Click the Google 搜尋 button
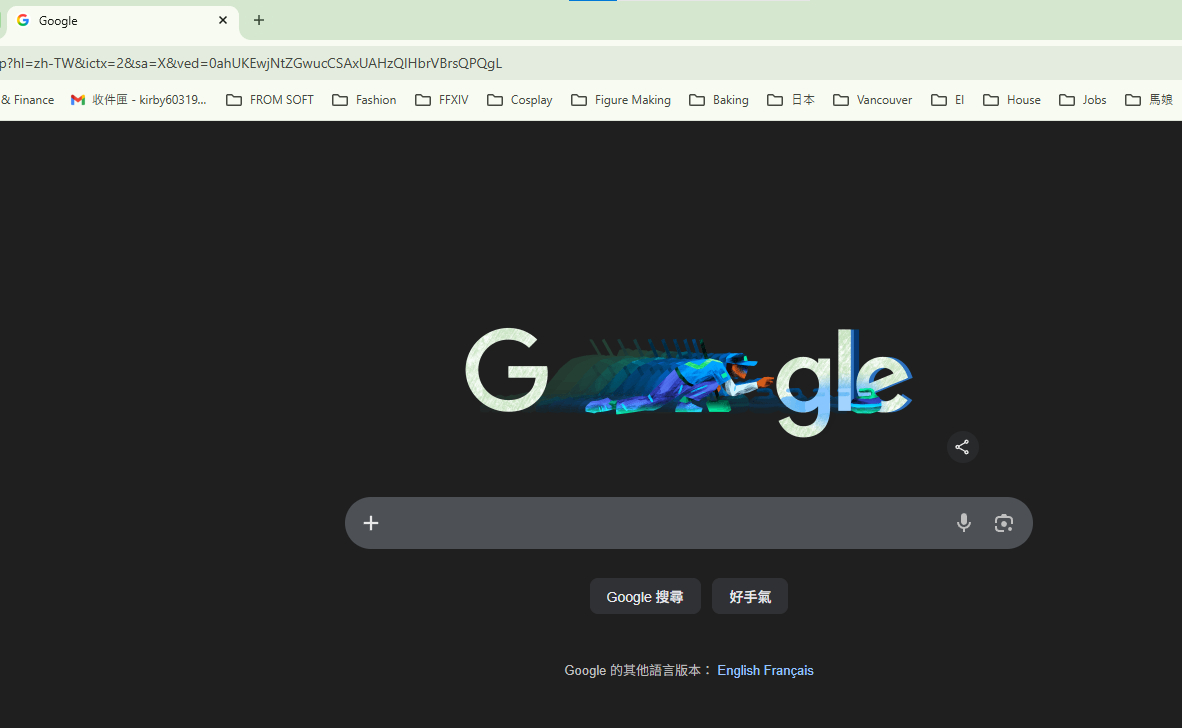Screen dimensions: 1182x728 [645, 597]
